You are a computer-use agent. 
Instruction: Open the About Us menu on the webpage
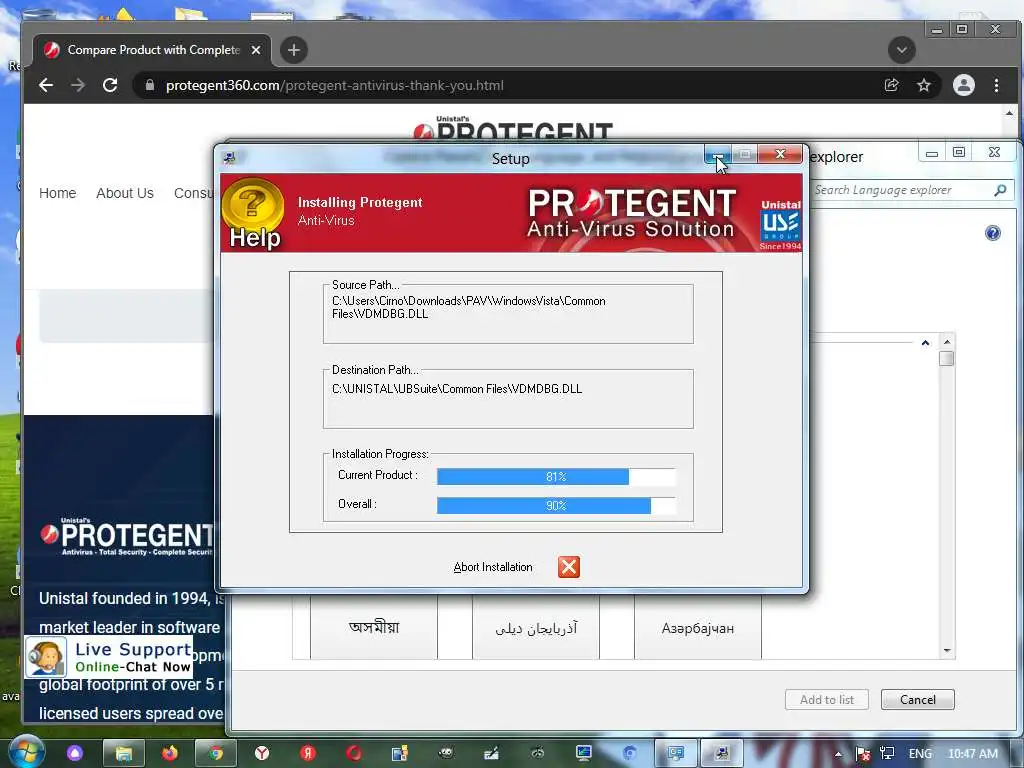click(x=125, y=193)
